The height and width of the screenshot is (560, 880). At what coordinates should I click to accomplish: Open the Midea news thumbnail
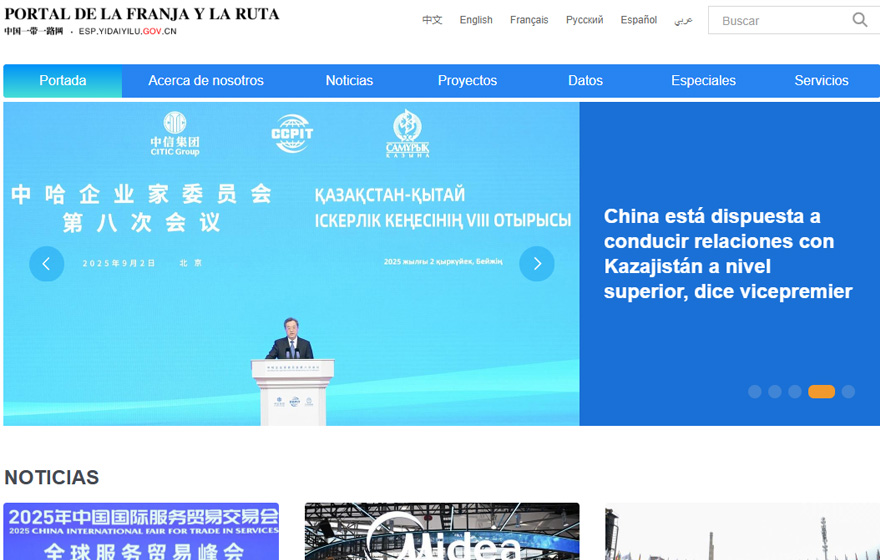(x=442, y=532)
